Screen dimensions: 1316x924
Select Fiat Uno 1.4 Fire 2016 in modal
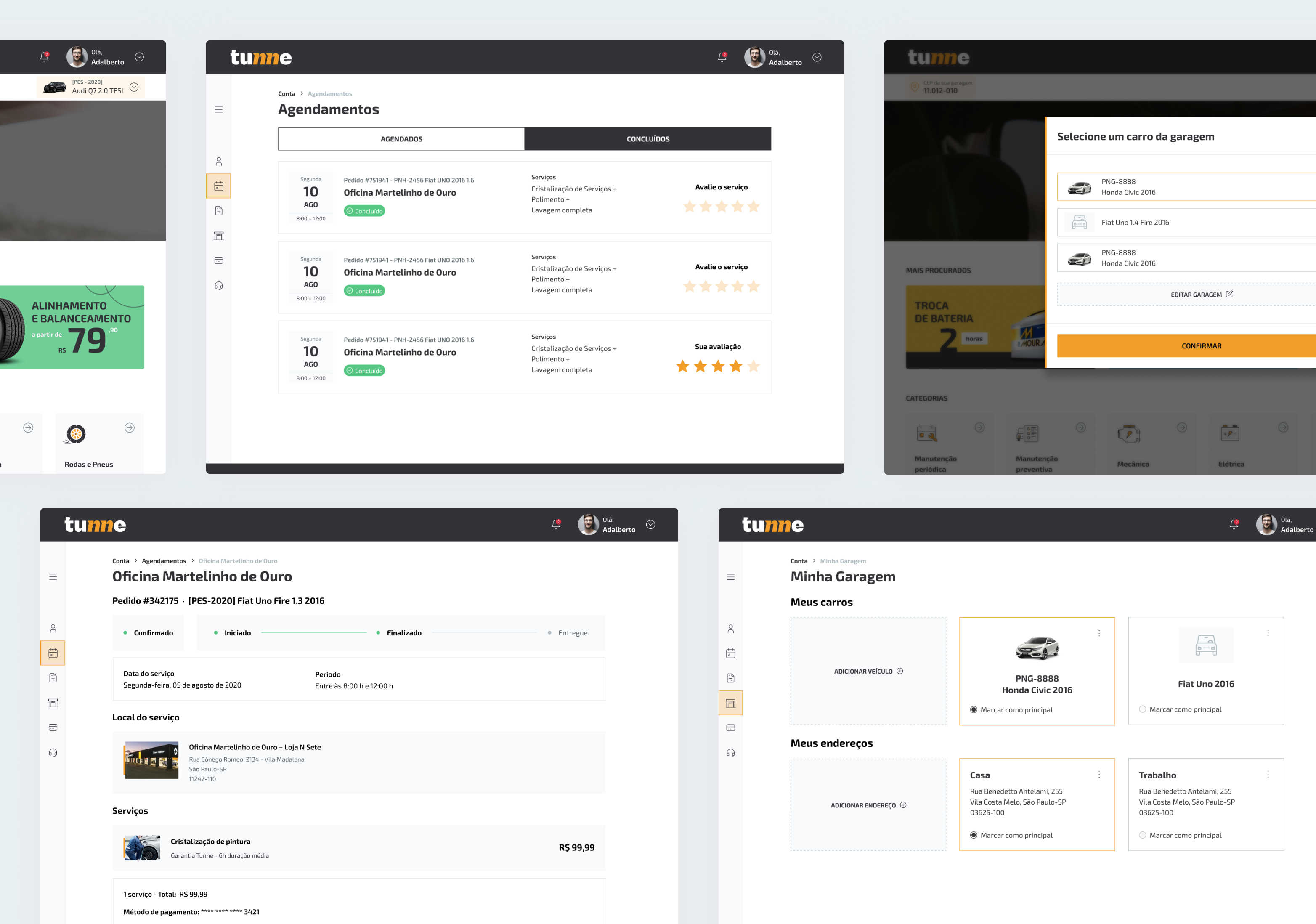pyautogui.click(x=1186, y=223)
